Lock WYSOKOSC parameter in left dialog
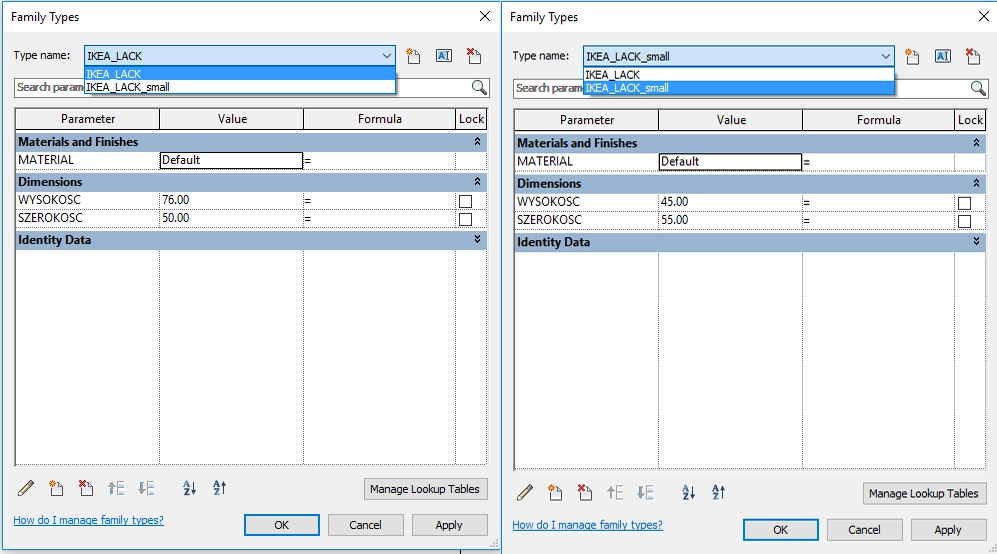 (x=465, y=201)
